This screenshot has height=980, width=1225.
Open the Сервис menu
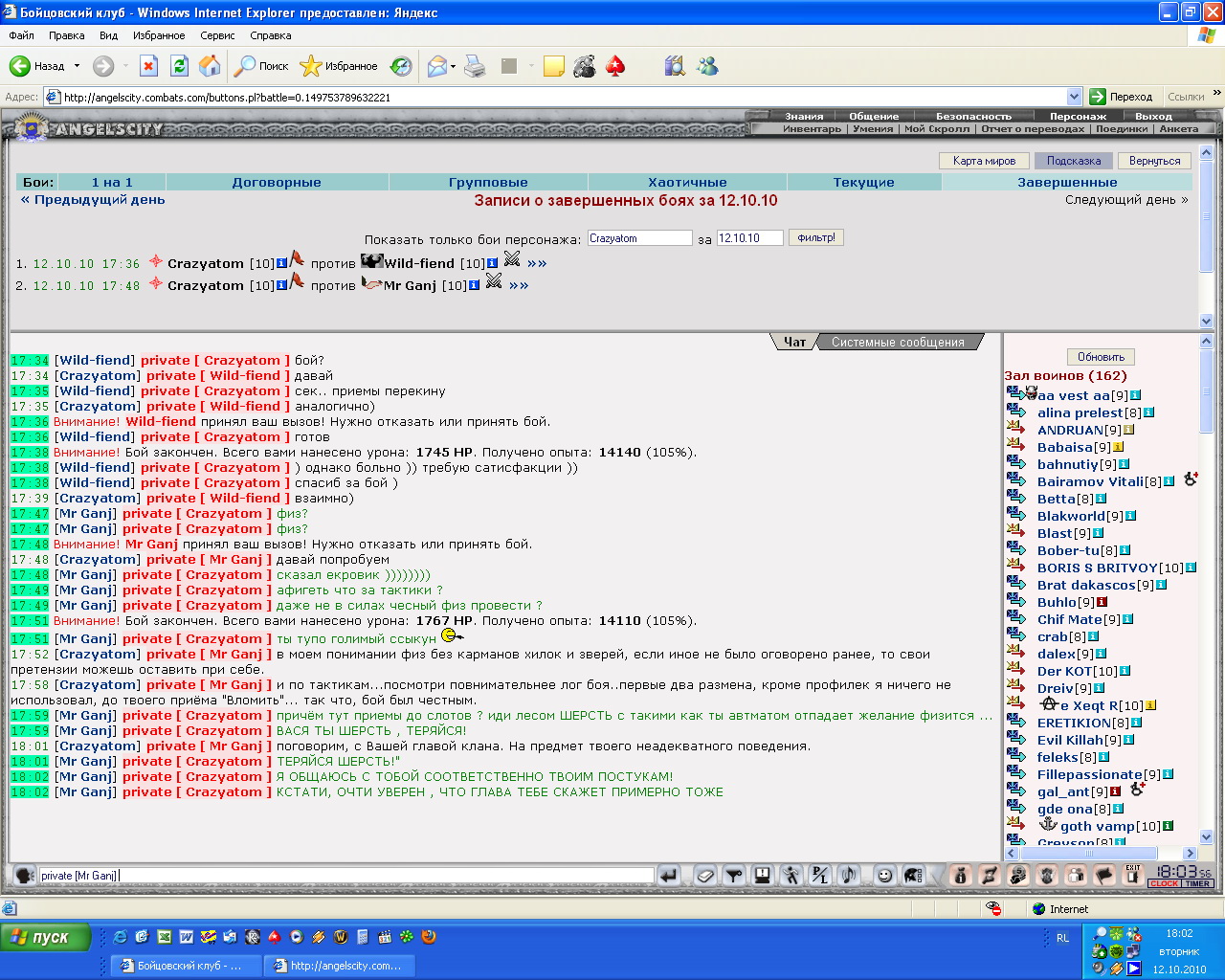[x=218, y=35]
